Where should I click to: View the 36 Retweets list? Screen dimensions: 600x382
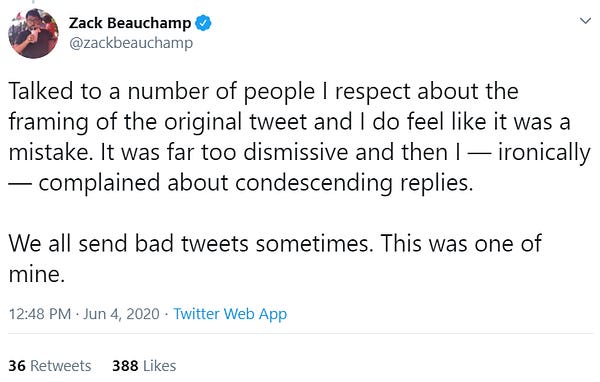pyautogui.click(x=50, y=366)
